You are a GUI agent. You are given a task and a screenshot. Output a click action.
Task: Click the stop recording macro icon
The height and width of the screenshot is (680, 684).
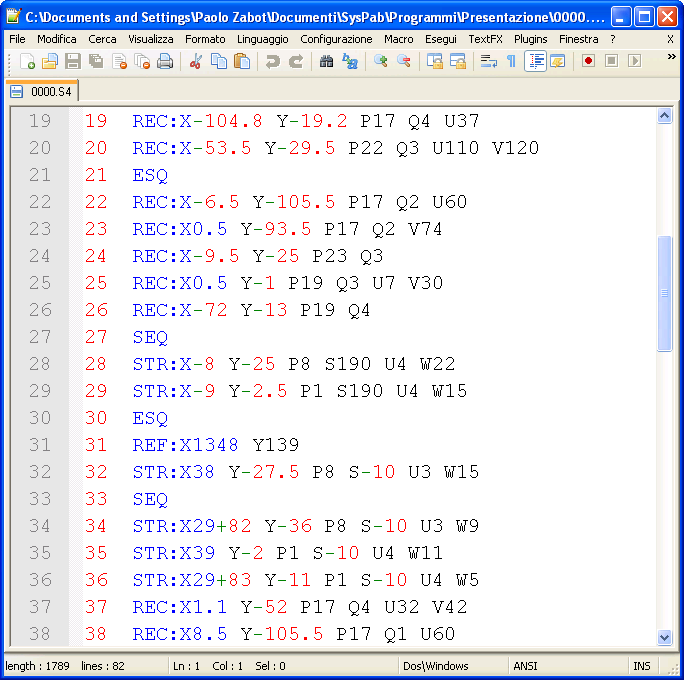click(x=612, y=61)
